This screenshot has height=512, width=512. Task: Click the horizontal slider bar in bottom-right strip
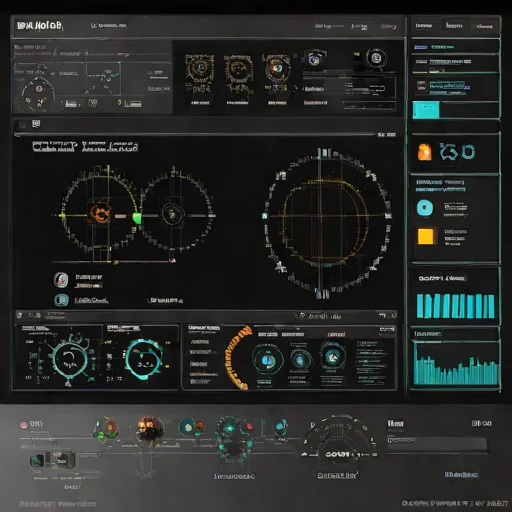click(x=437, y=444)
